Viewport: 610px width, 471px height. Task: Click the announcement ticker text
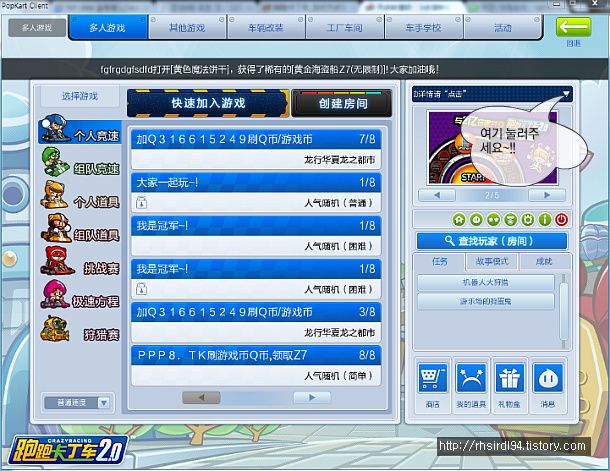(269, 70)
